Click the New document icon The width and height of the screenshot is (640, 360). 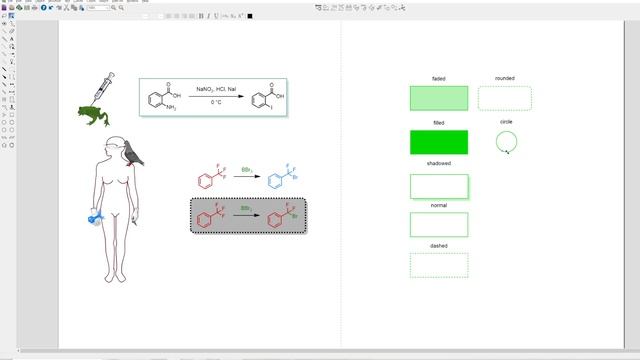(4, 8)
